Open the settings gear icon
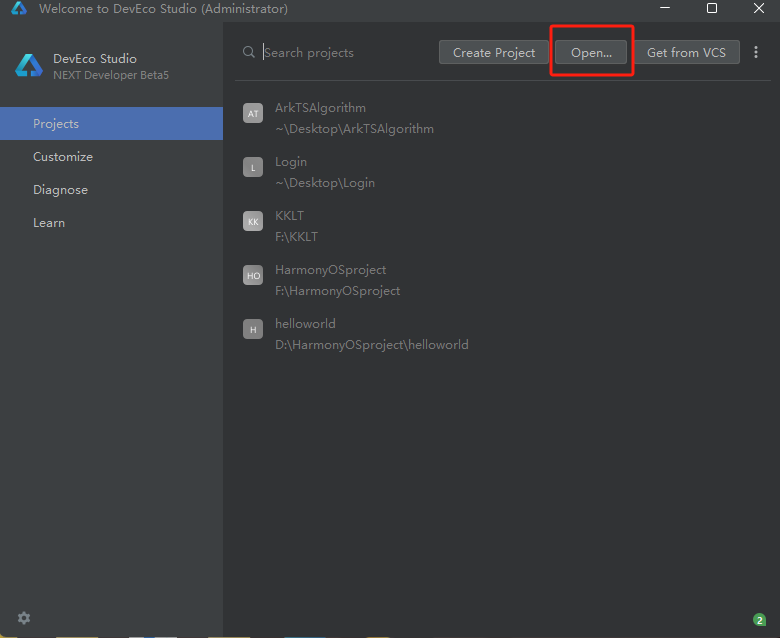This screenshot has width=780, height=638. (x=24, y=618)
